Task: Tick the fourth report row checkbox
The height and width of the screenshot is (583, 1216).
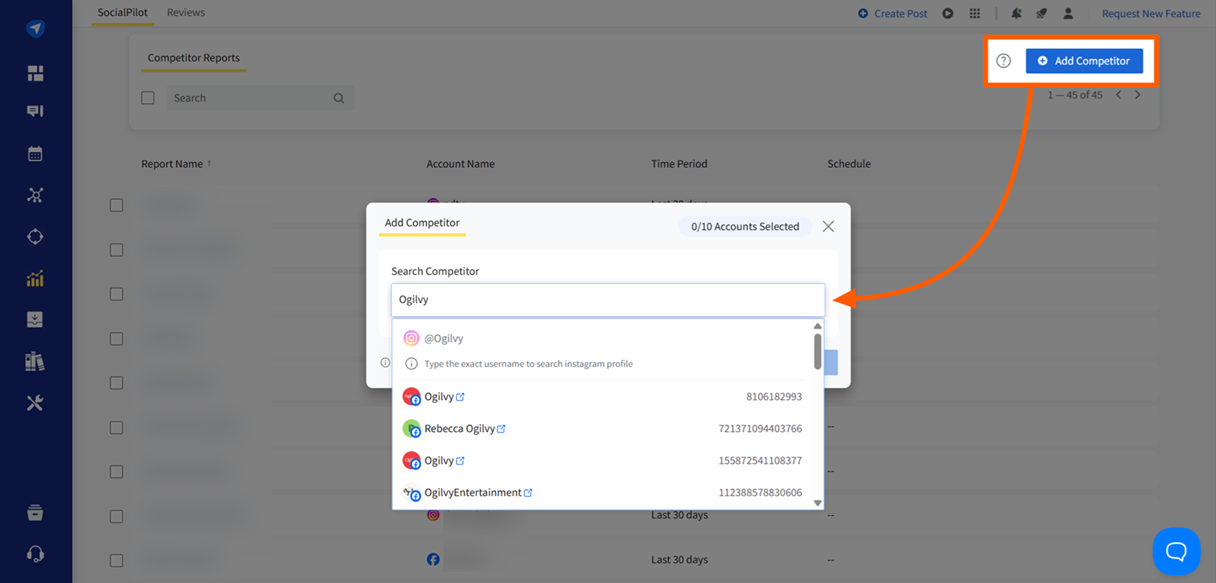Action: coord(116,339)
